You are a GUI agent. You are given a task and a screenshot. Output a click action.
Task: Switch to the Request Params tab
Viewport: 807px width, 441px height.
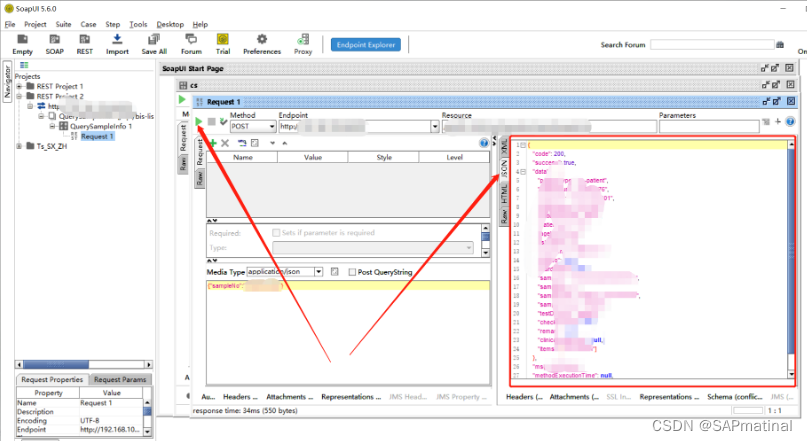(120, 379)
